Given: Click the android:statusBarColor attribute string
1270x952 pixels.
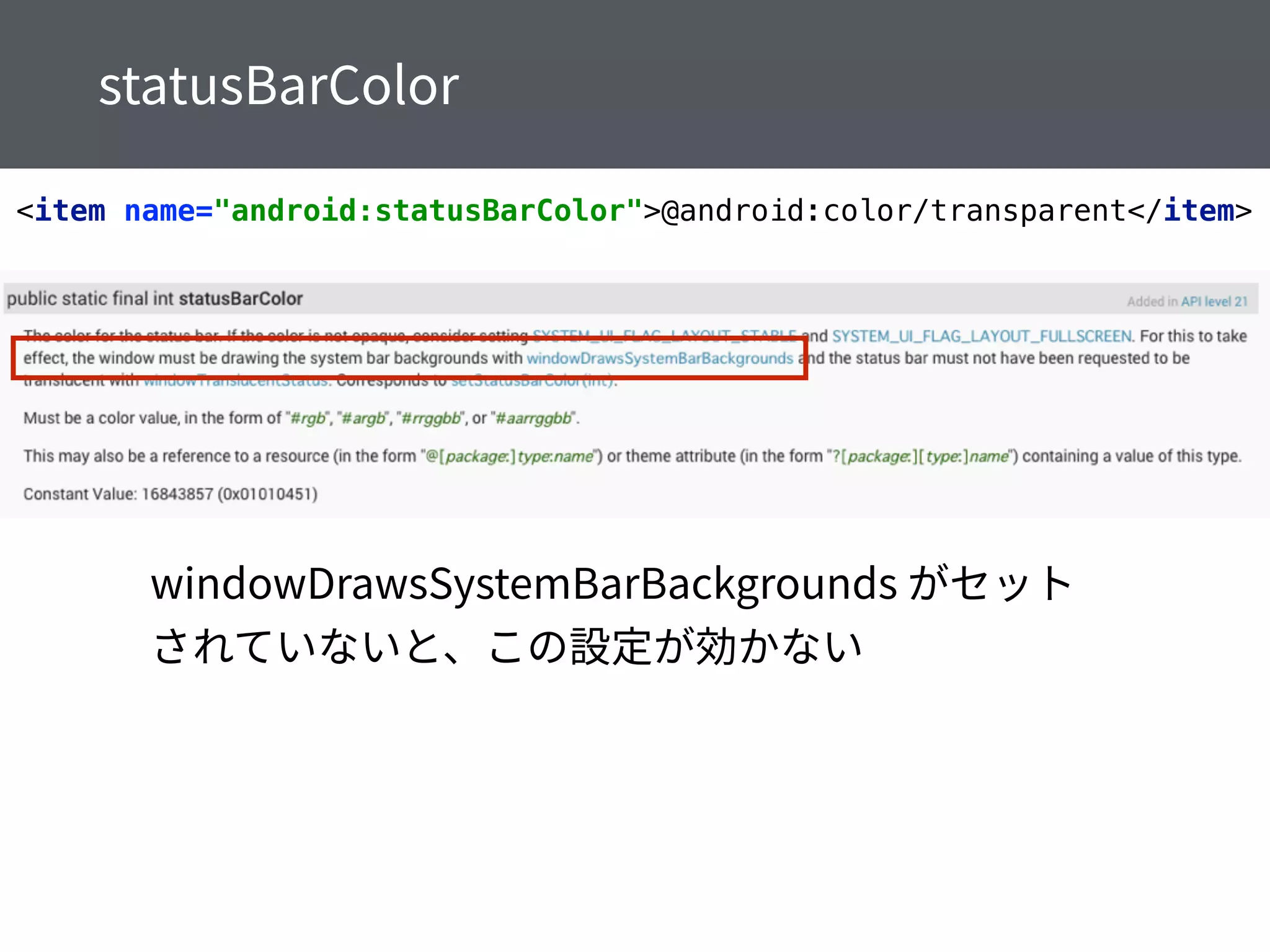Looking at the screenshot, I should (428, 211).
